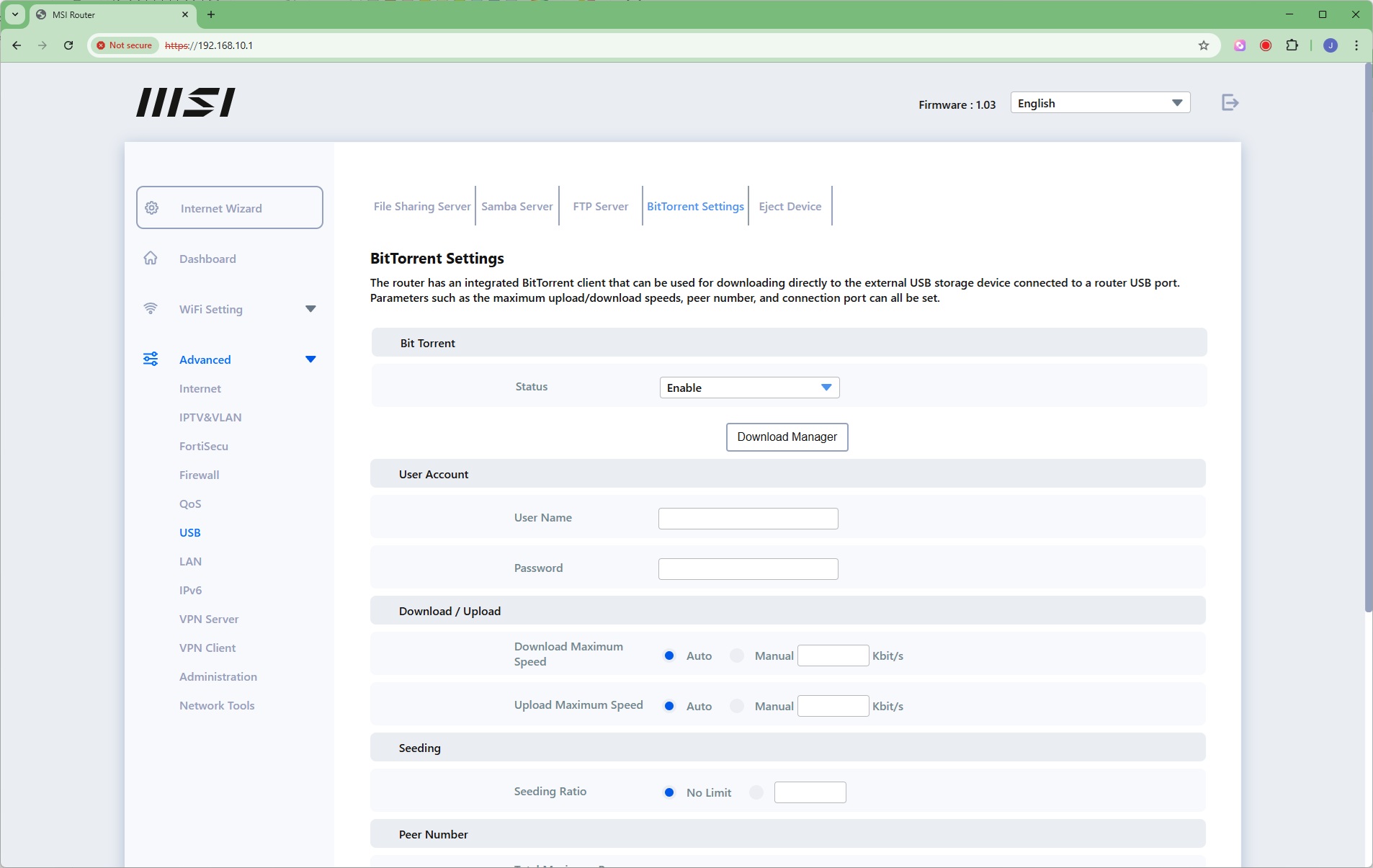This screenshot has width=1373, height=868.
Task: Reload the router page
Action: [x=68, y=45]
